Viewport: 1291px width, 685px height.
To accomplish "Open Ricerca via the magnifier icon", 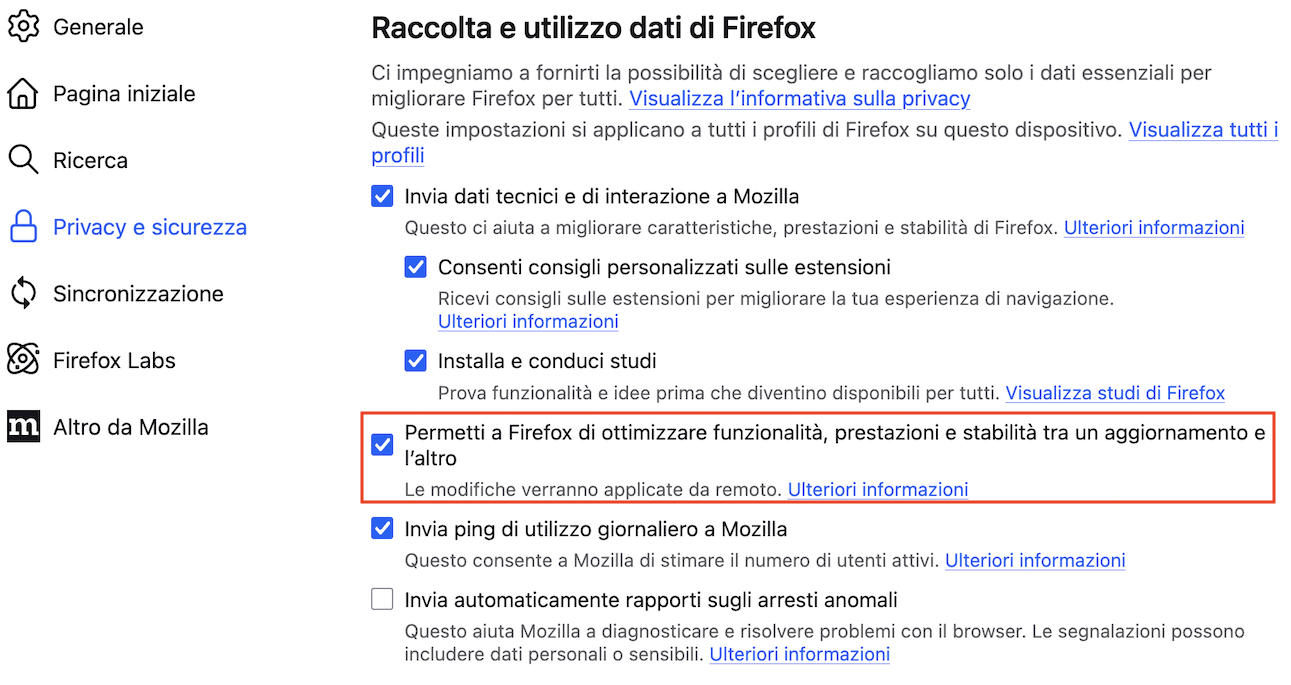I will coord(23,159).
